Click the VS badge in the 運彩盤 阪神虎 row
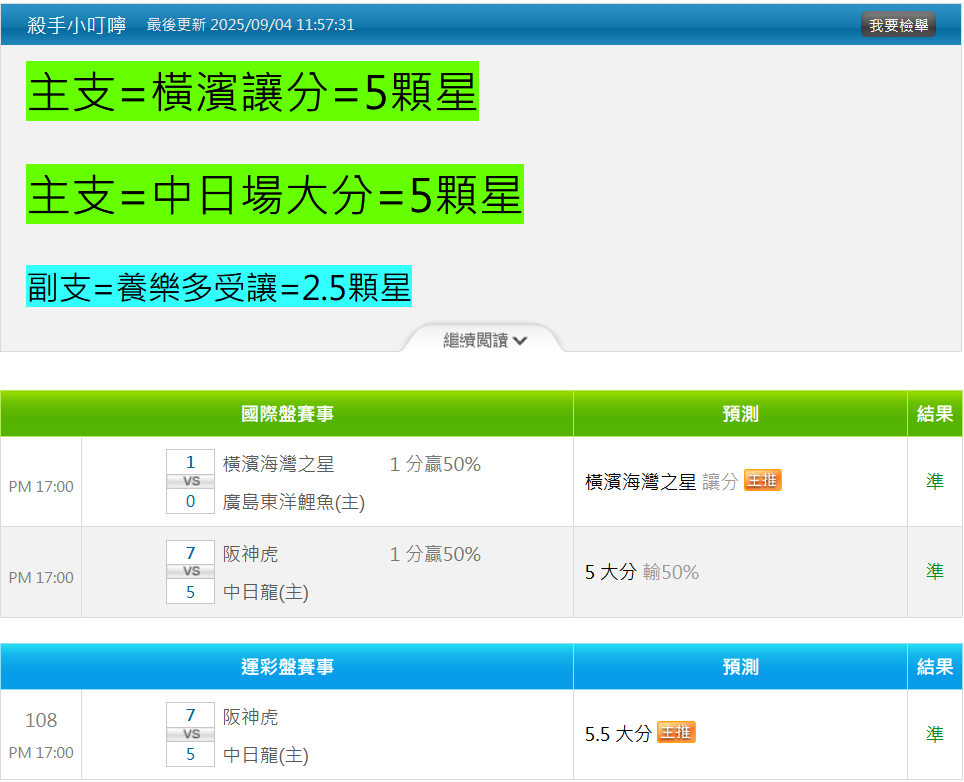964x782 pixels. coord(191,734)
